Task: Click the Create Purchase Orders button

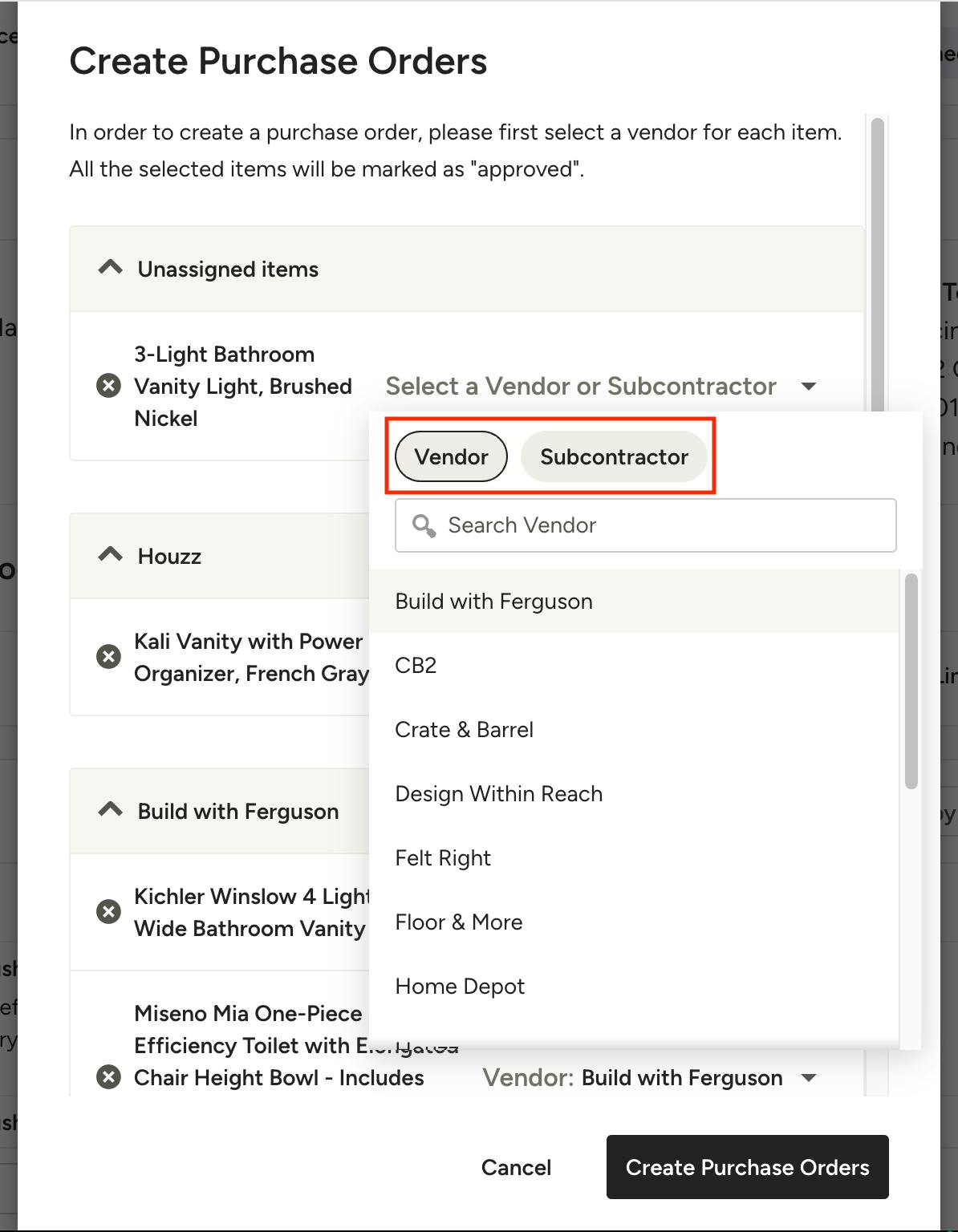Action: pyautogui.click(x=747, y=1168)
